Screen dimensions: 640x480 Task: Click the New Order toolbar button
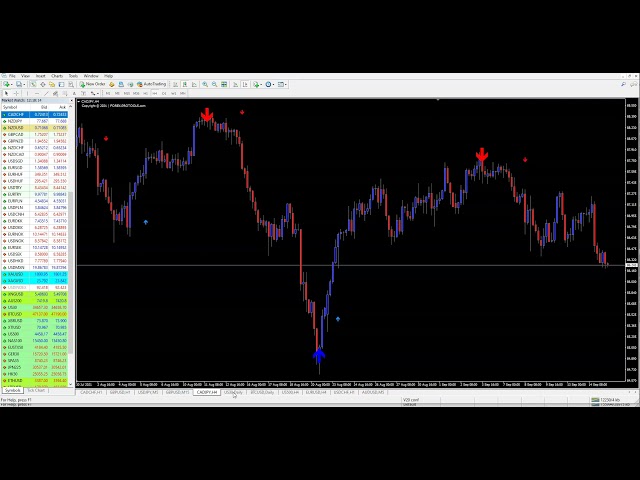click(x=93, y=84)
